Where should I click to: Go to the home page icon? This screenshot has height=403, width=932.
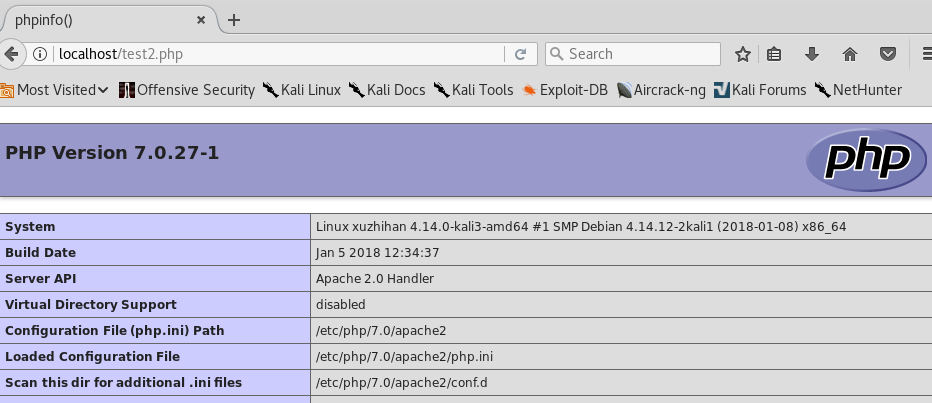(x=850, y=54)
